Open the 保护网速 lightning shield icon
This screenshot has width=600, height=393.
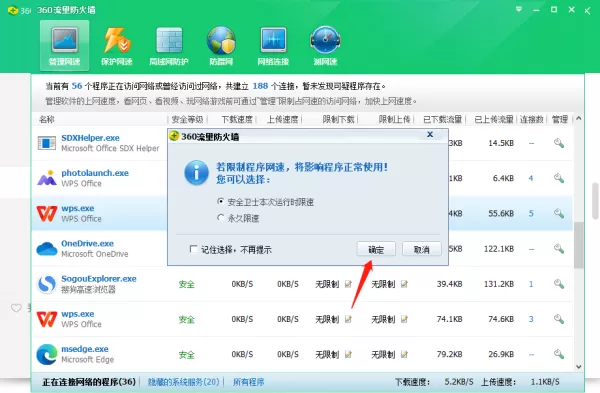[116, 46]
